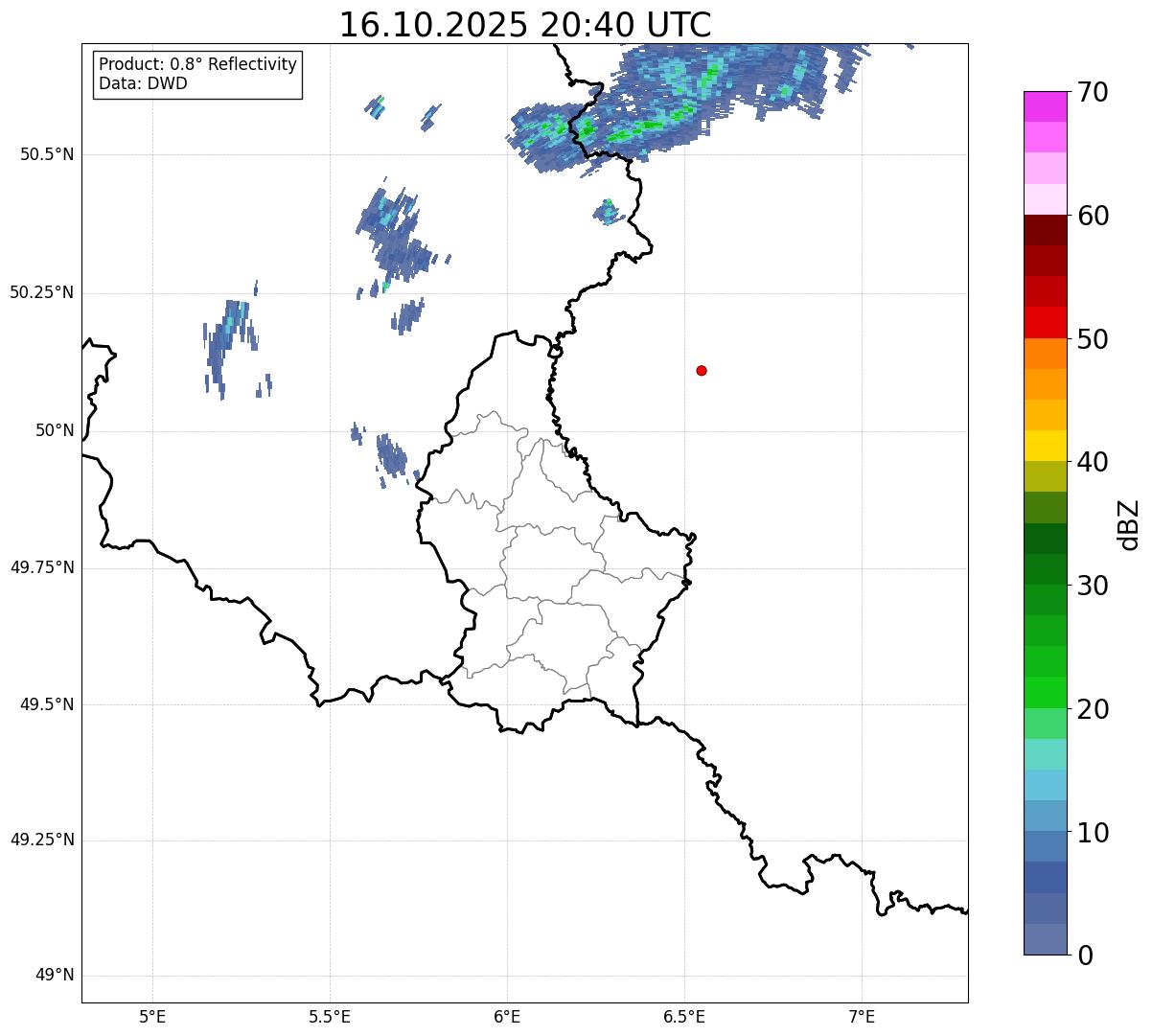Click the Data: DWD text
This screenshot has height=1036, width=1152.
[144, 83]
